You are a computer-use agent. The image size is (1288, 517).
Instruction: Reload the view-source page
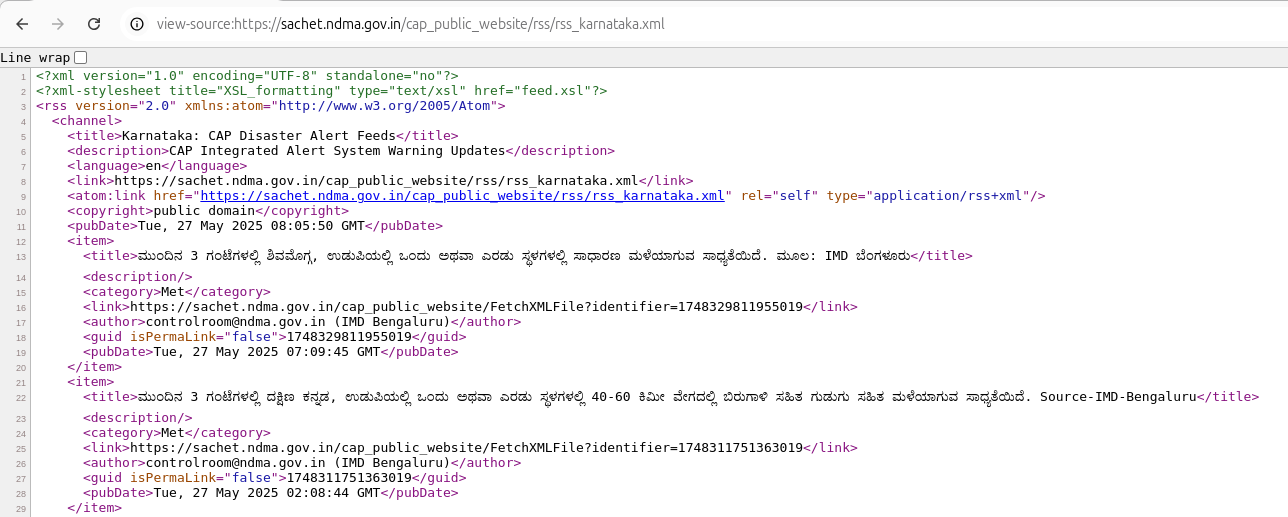94,23
